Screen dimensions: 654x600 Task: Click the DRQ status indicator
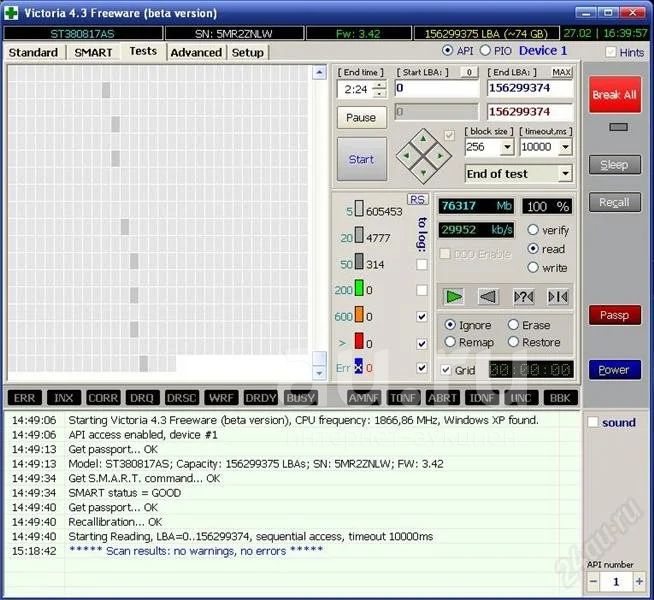(142, 398)
